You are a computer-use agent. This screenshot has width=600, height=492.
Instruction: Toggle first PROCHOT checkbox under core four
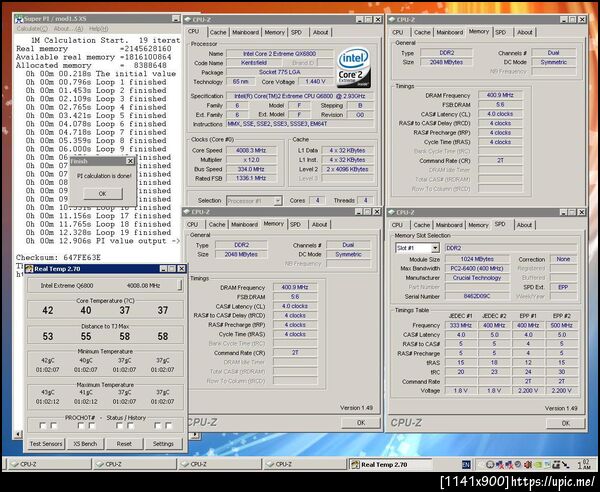(157, 425)
